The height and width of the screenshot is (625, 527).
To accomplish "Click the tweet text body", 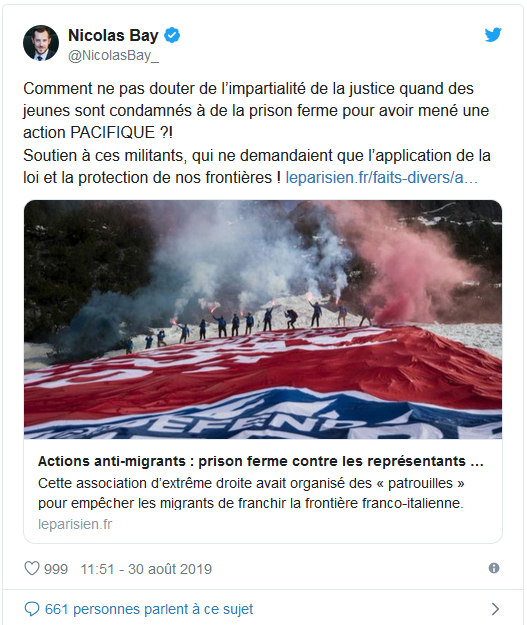I will click(x=257, y=133).
